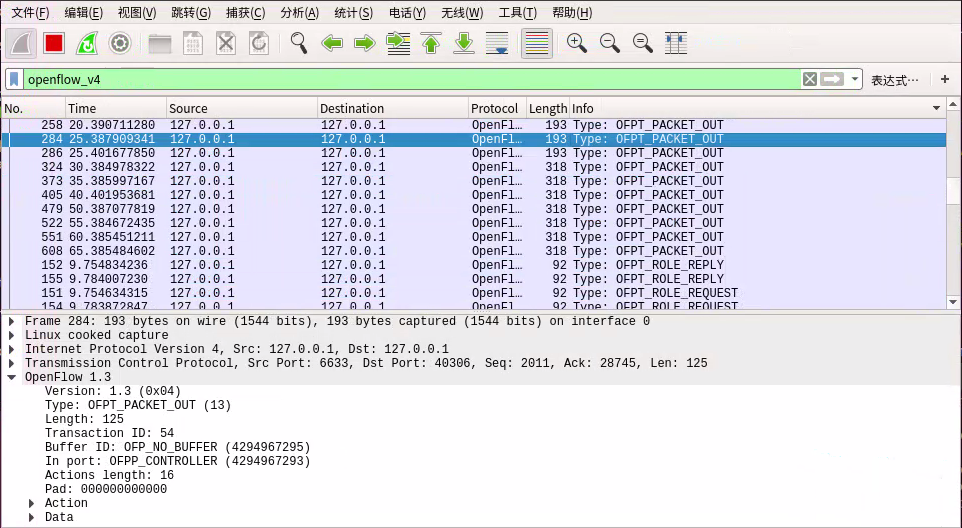
Task: Open the 表达式 filter expression builder
Action: (x=895, y=80)
